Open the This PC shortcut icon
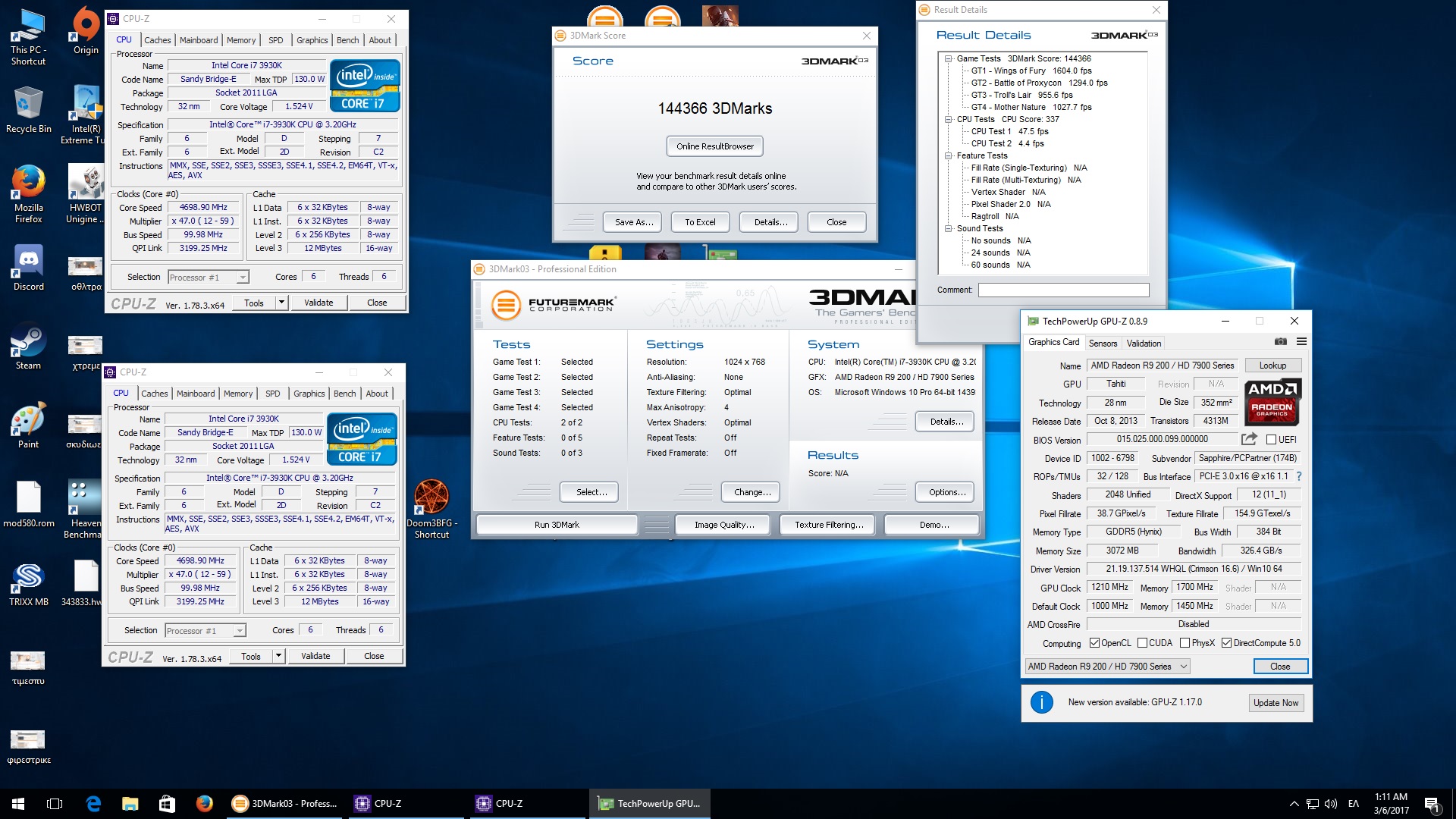The height and width of the screenshot is (819, 1456). pos(28,36)
